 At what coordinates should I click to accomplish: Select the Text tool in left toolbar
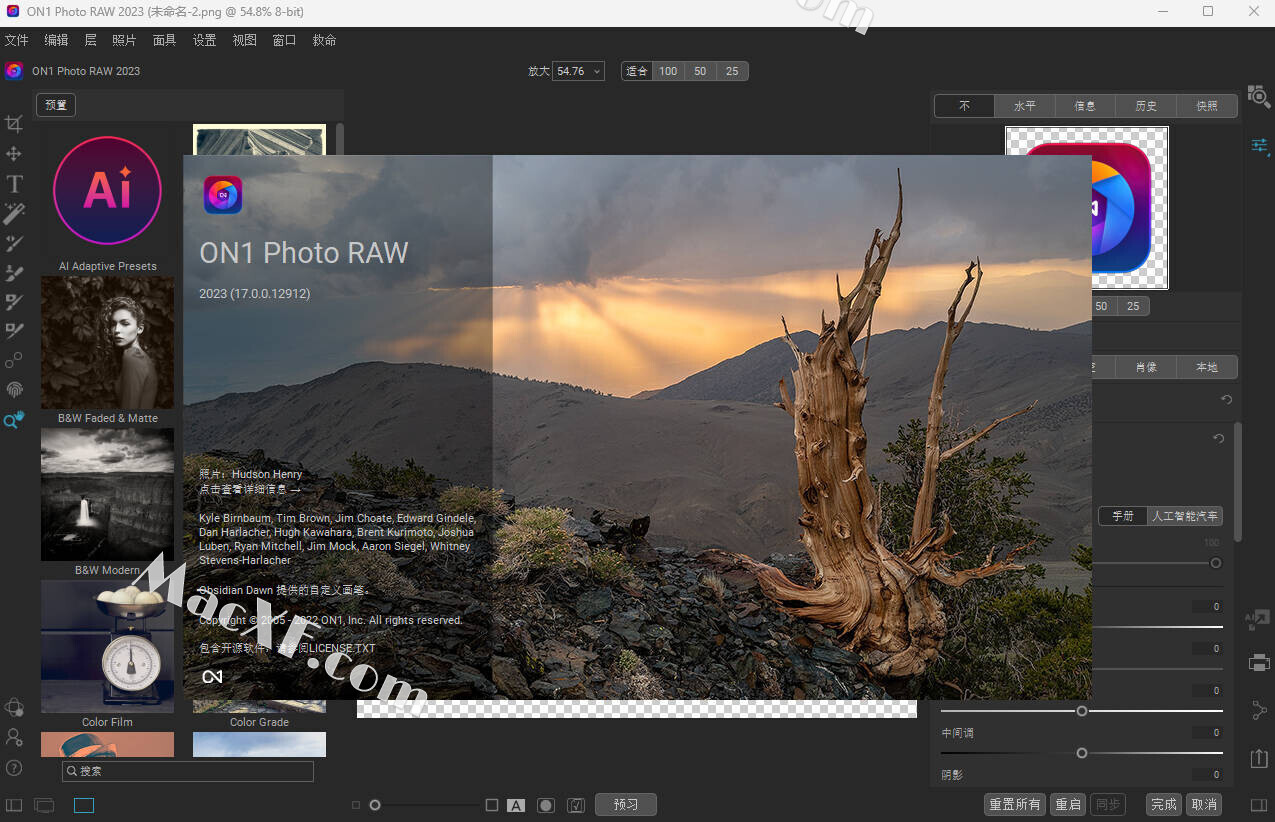pos(14,184)
